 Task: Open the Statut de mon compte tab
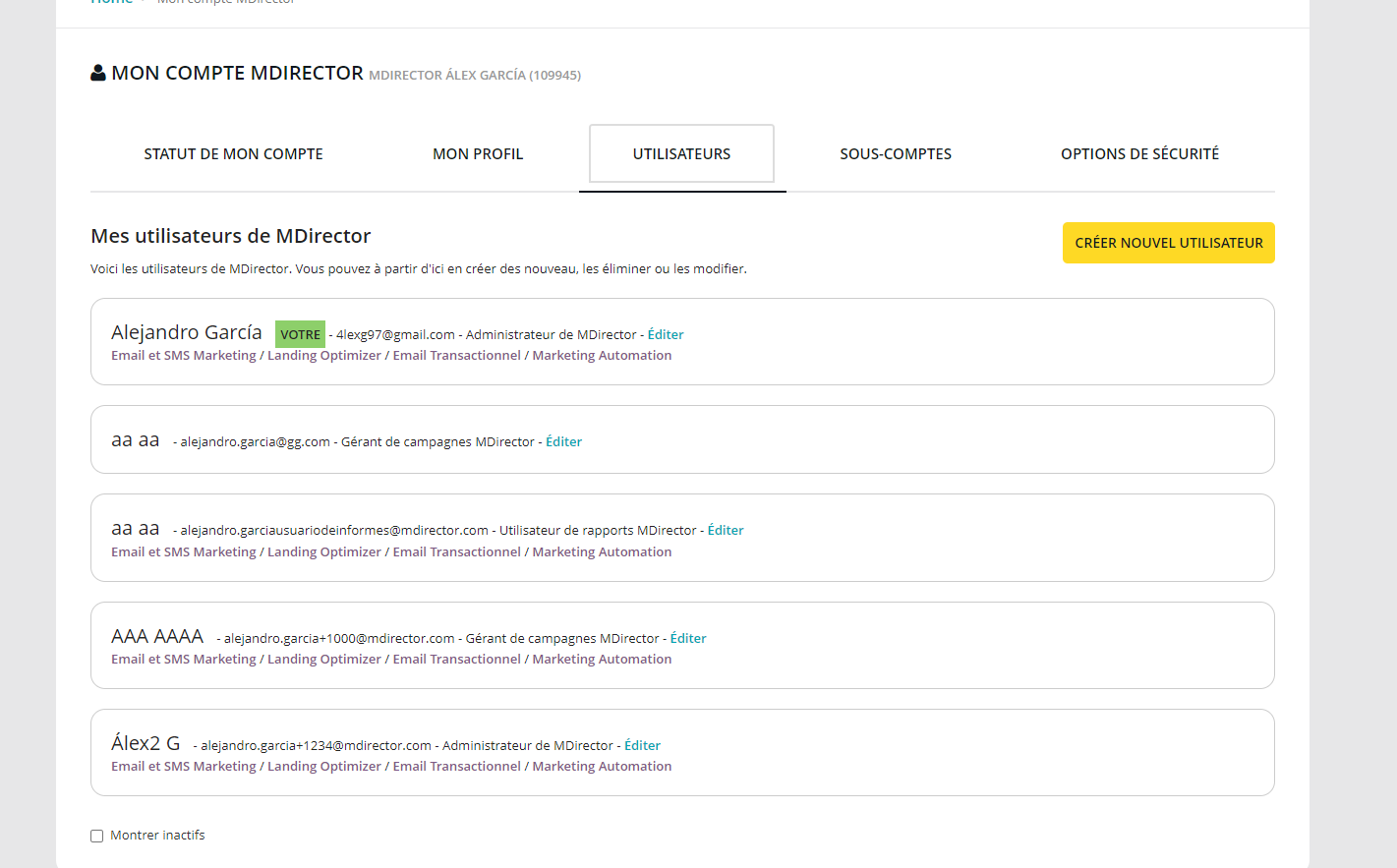coord(233,154)
